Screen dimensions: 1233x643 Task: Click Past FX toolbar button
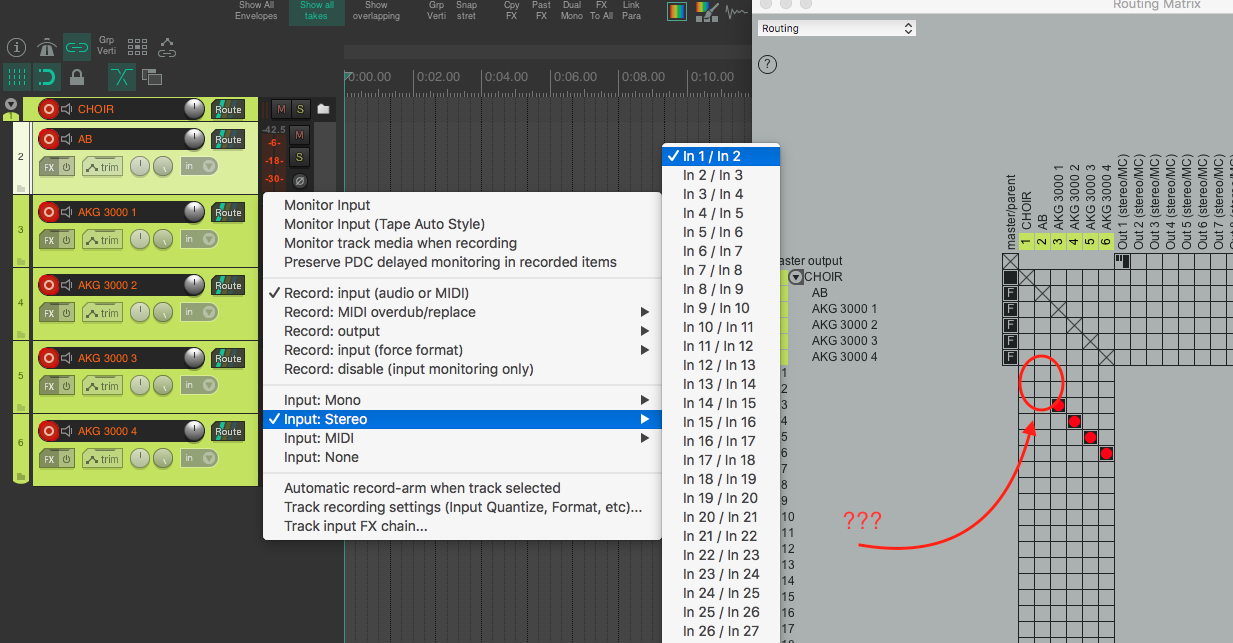[x=541, y=11]
